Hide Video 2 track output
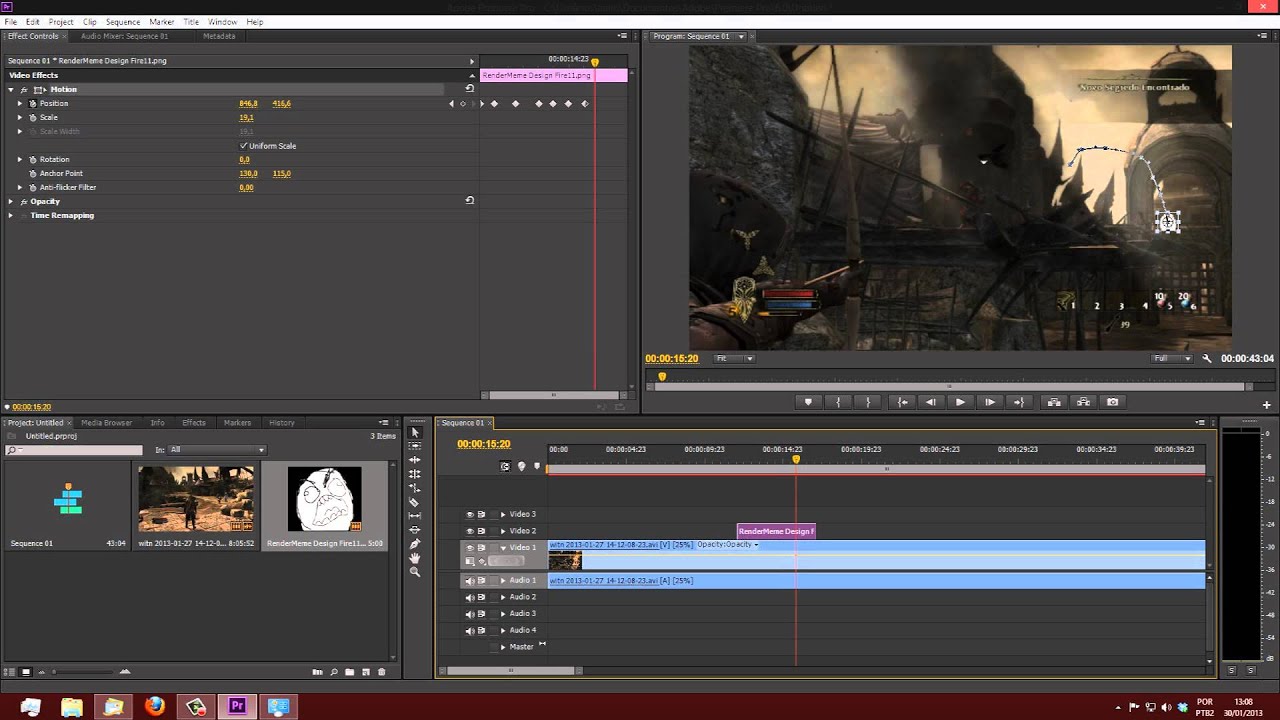Viewport: 1280px width, 720px height. pyautogui.click(x=469, y=531)
